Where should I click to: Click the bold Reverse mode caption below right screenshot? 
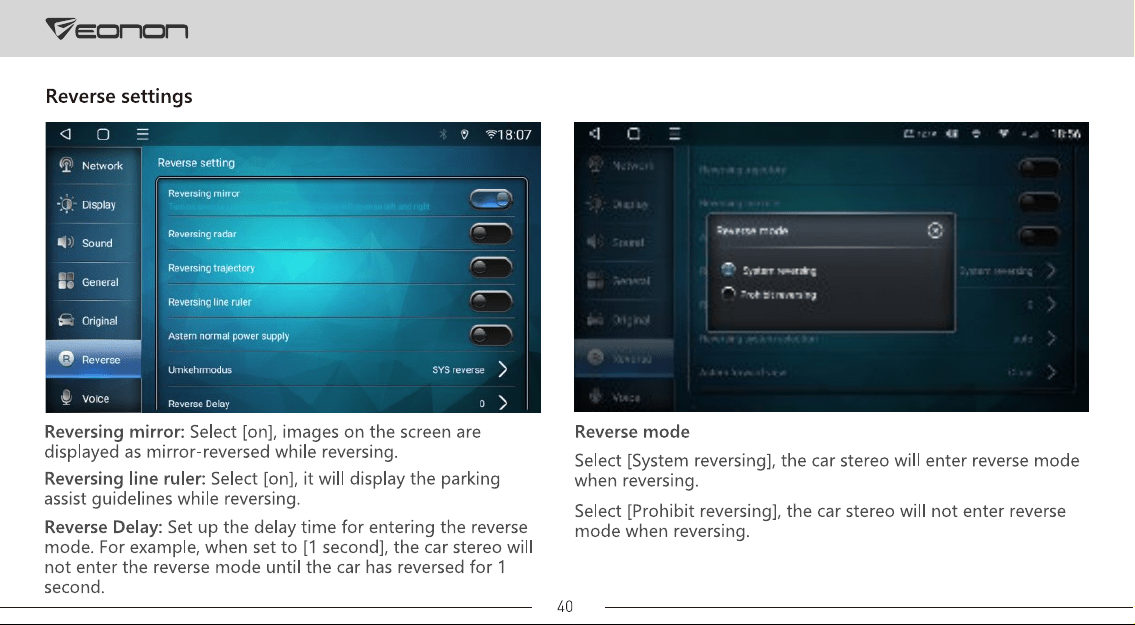632,432
